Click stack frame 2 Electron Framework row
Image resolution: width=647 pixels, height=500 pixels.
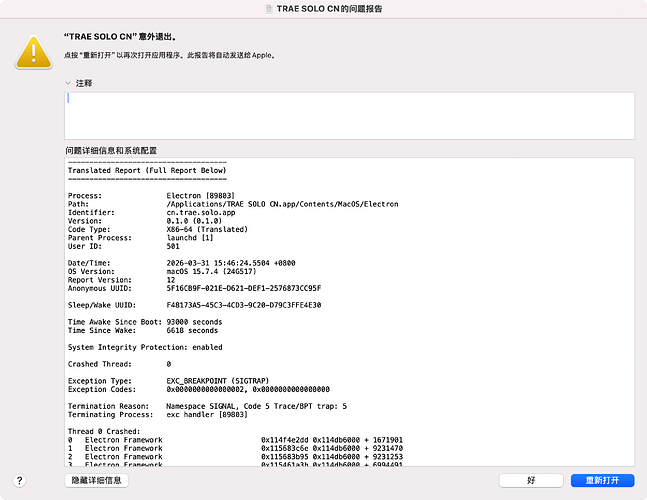[x=235, y=457]
